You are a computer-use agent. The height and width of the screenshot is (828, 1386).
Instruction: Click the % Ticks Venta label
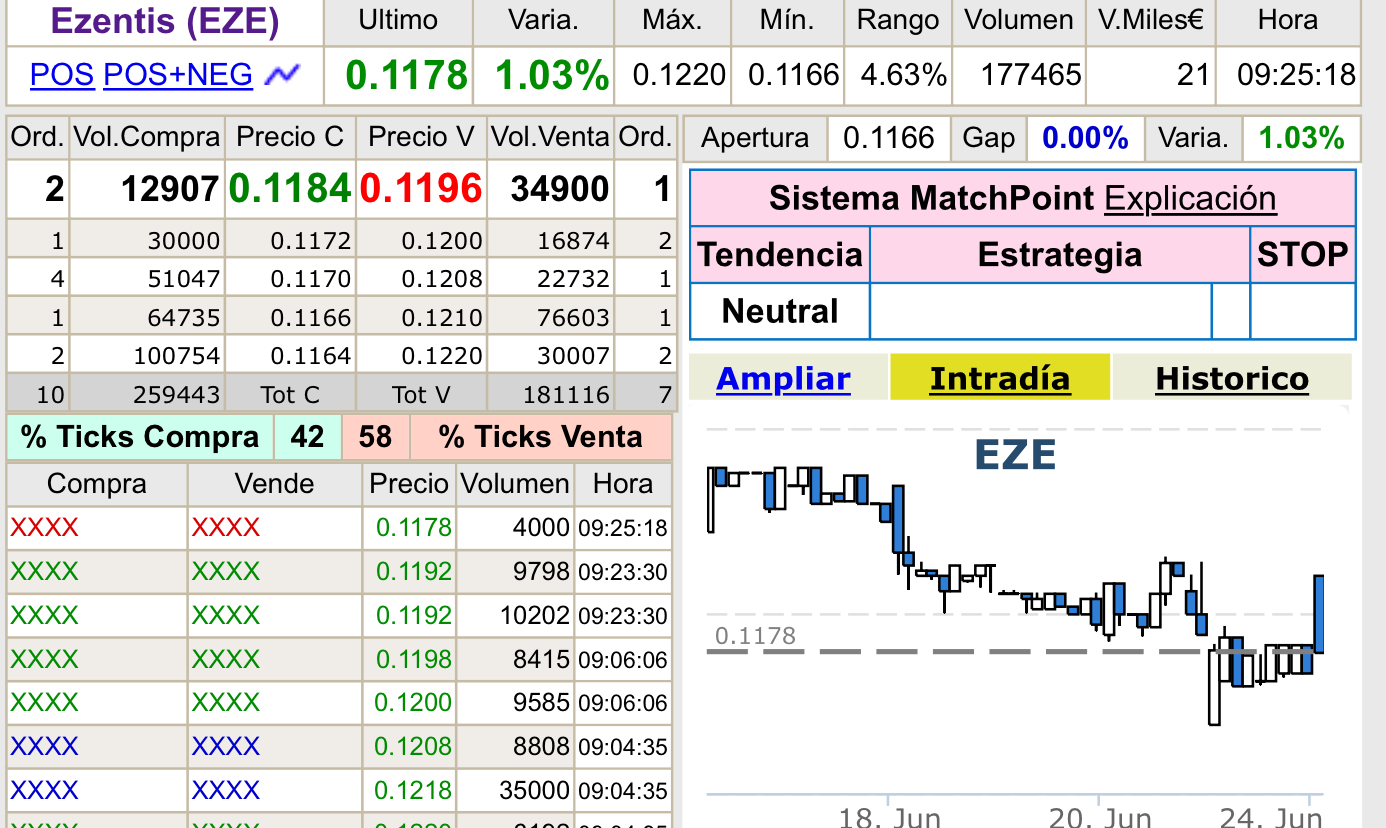pos(541,437)
